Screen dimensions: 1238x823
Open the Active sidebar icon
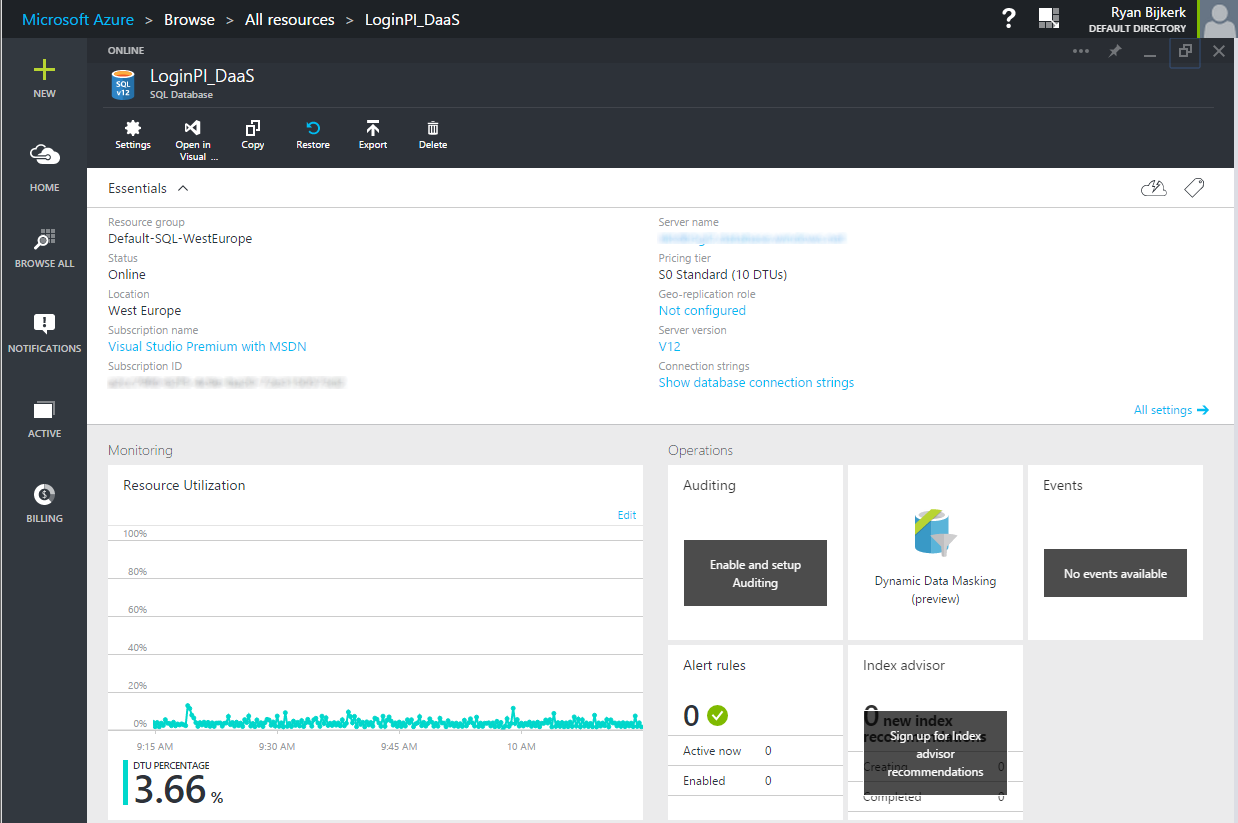click(x=44, y=409)
